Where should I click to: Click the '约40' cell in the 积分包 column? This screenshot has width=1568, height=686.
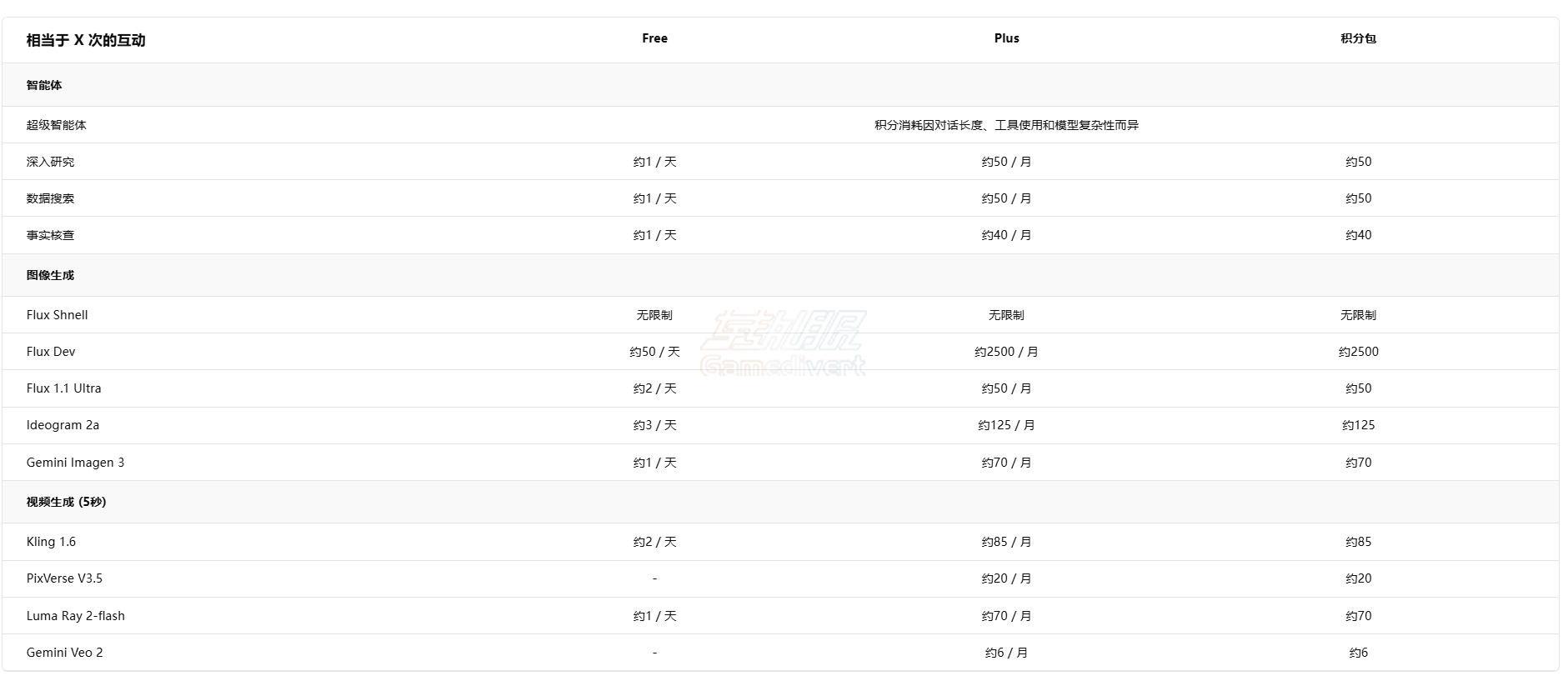[x=1358, y=235]
